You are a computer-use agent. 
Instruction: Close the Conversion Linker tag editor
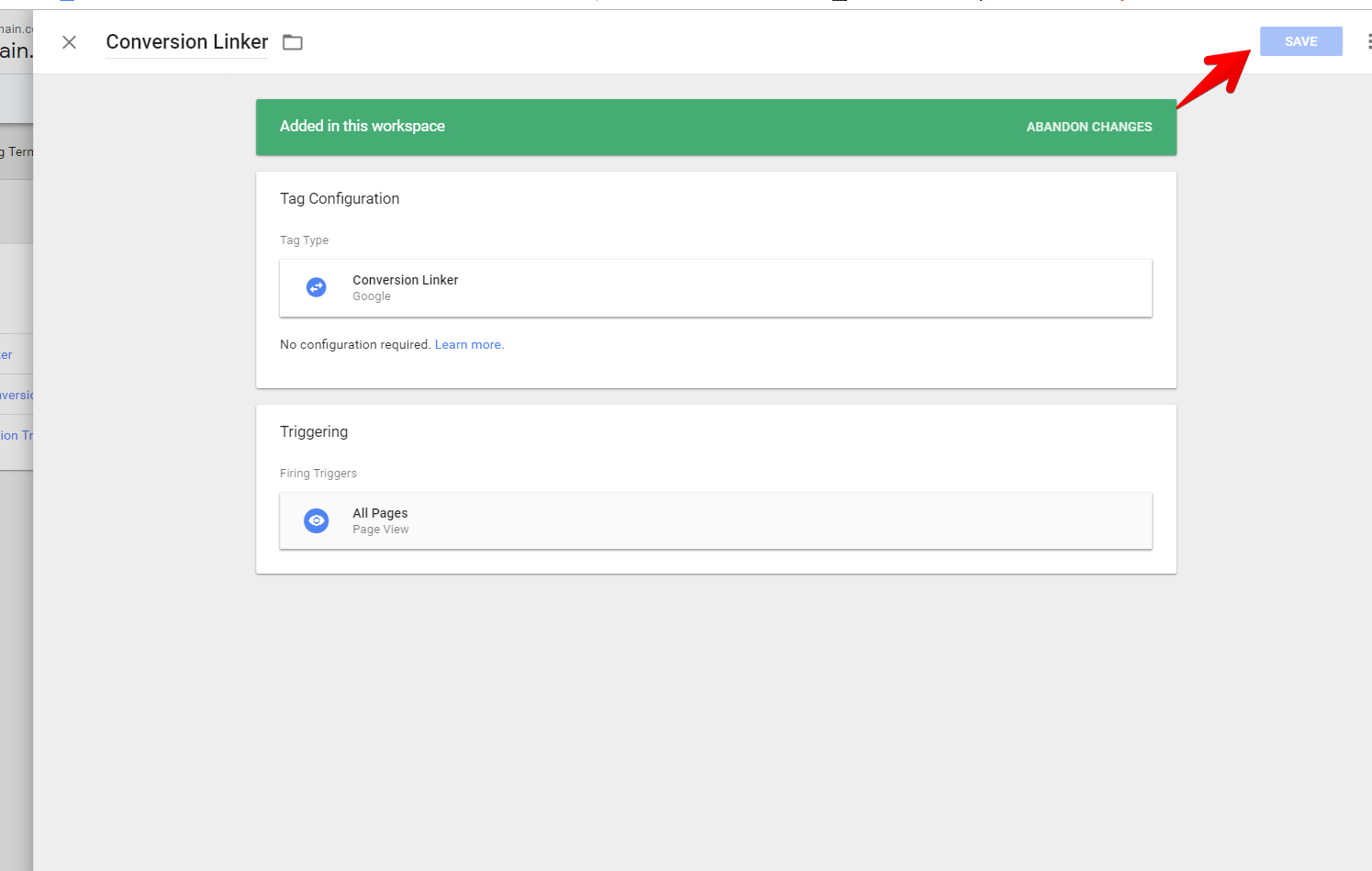click(69, 42)
